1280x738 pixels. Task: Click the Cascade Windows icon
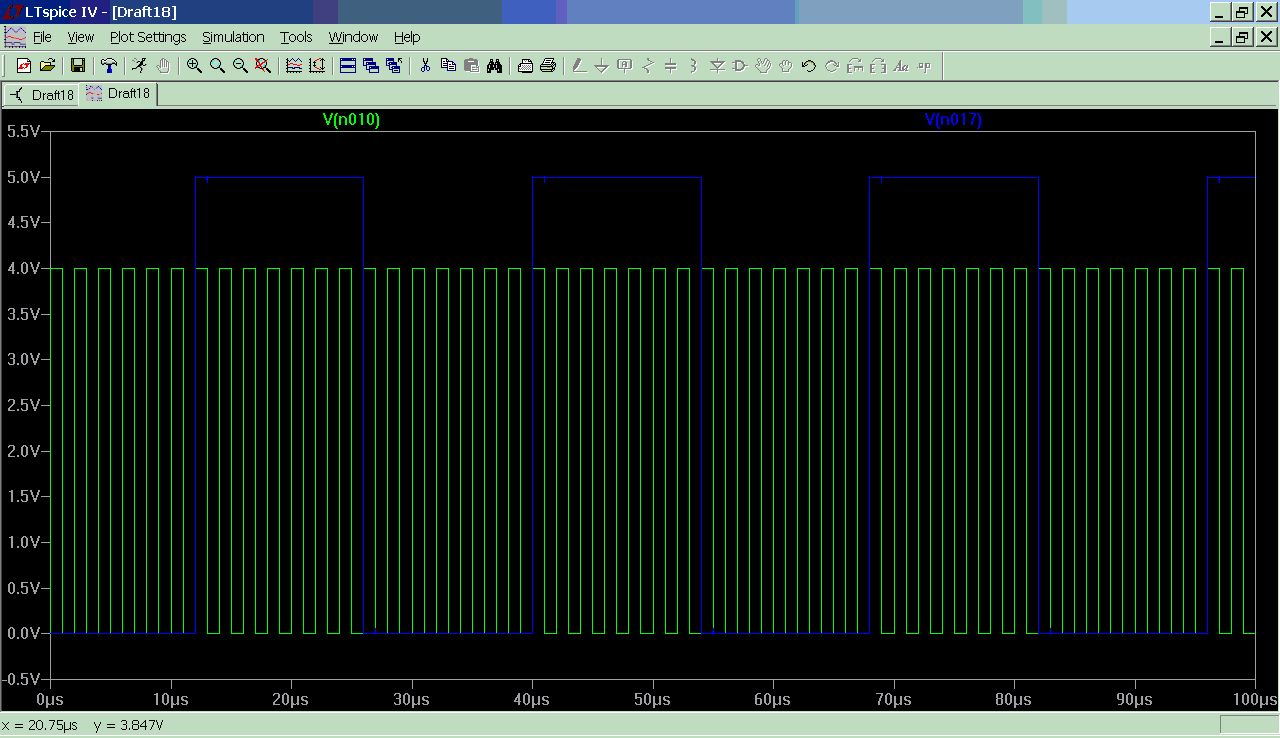pyautogui.click(x=371, y=66)
